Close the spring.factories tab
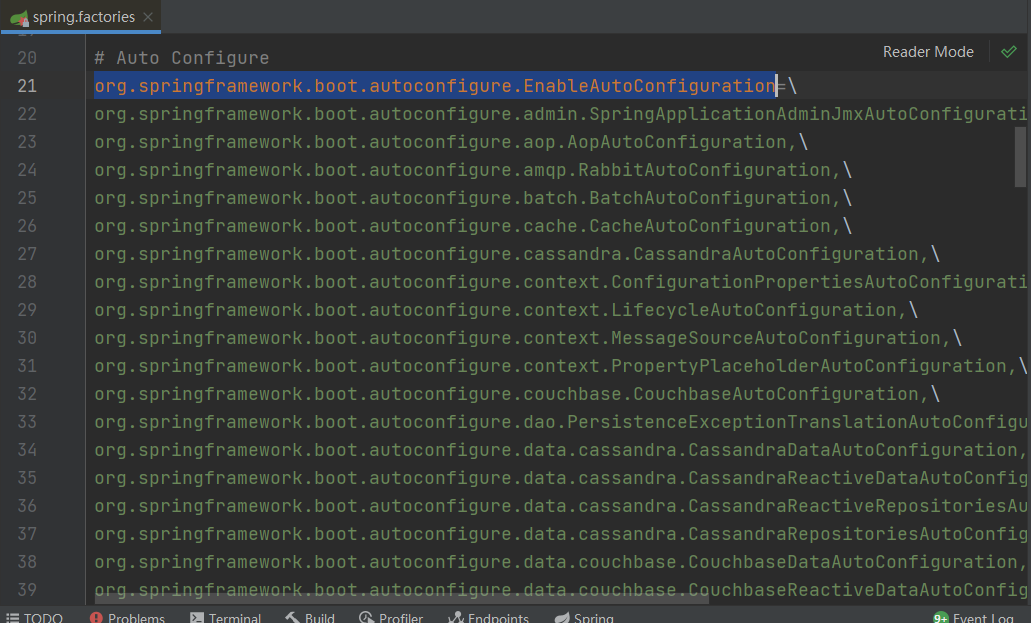 [149, 17]
